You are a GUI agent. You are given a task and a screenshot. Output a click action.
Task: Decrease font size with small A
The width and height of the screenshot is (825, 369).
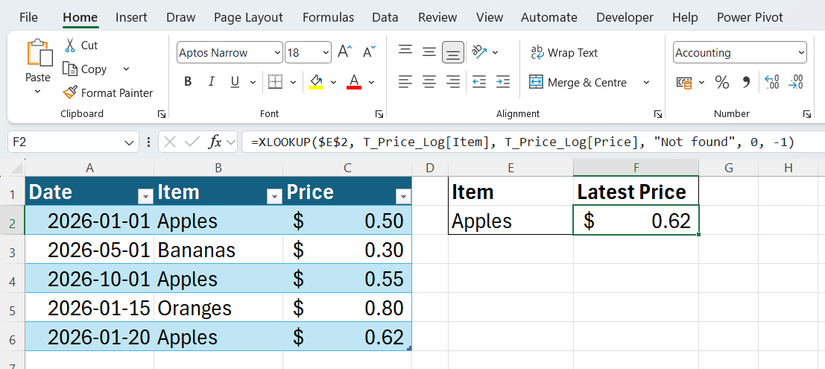370,52
